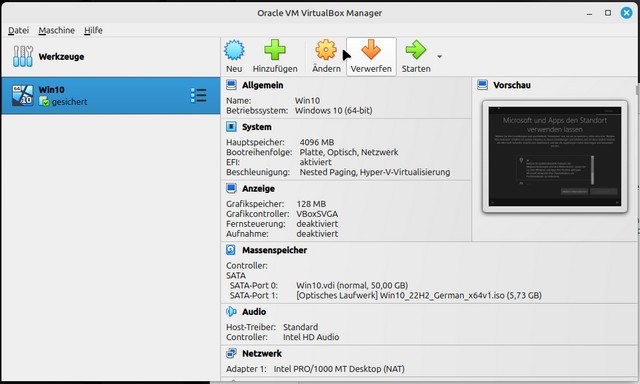Maximize the VirtualBox Manager window
Viewport: 640px width, 384px height.
click(608, 13)
